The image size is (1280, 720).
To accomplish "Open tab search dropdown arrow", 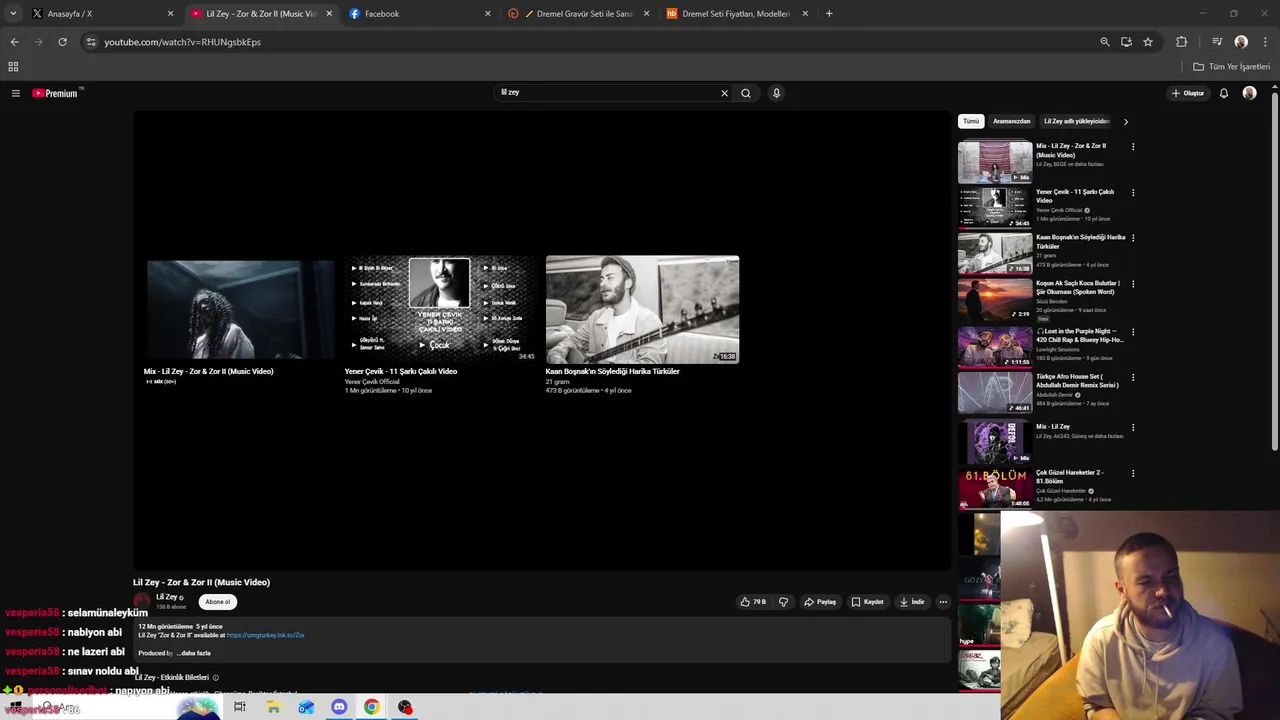I will click(x=13, y=14).
